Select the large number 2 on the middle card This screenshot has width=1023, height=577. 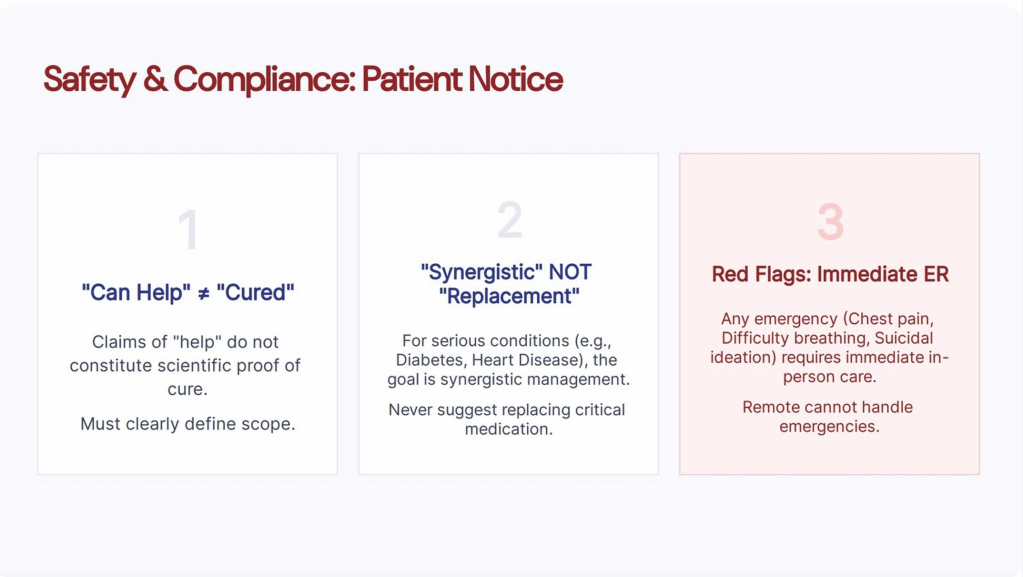click(509, 220)
